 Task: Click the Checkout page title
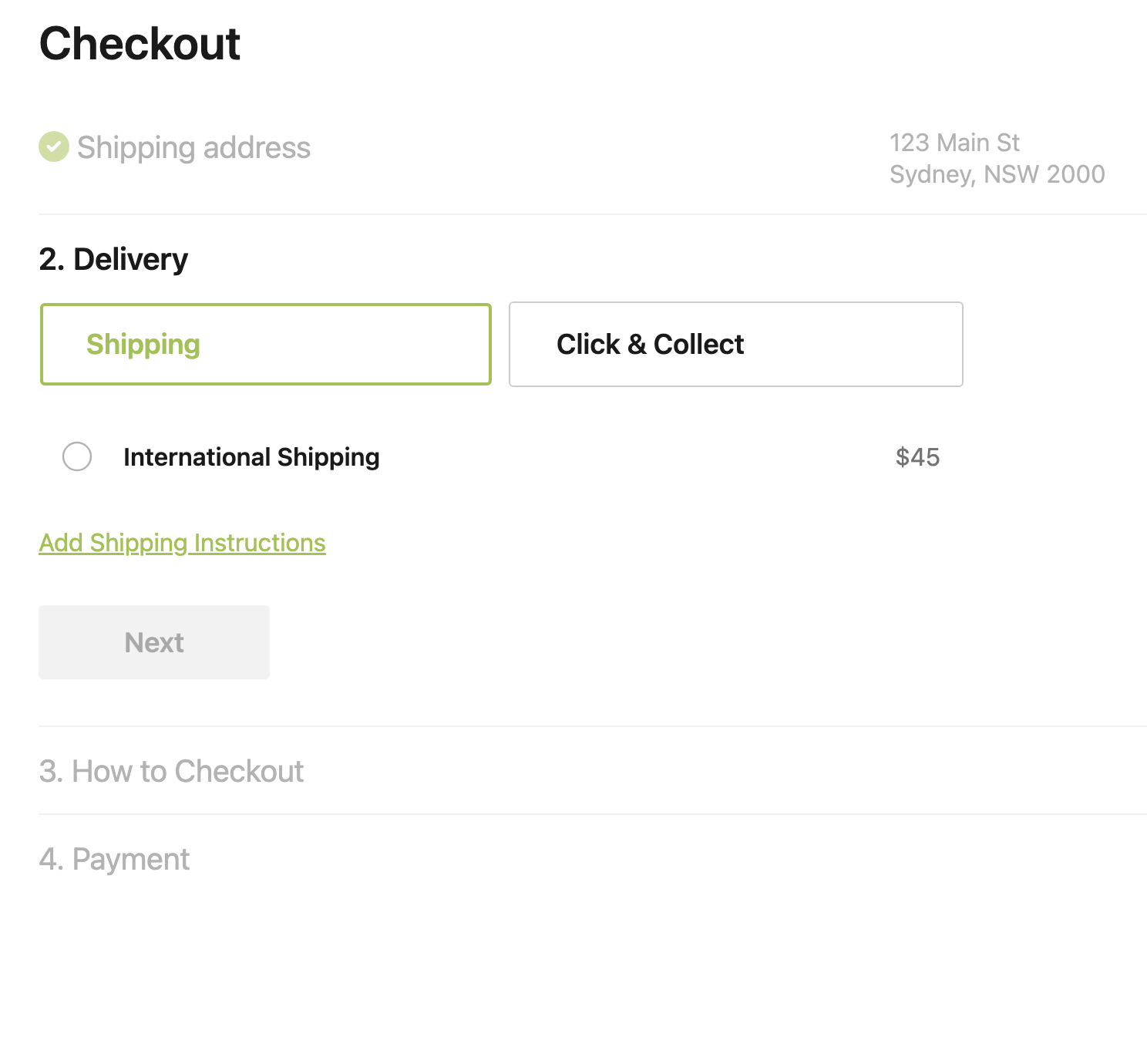click(140, 44)
